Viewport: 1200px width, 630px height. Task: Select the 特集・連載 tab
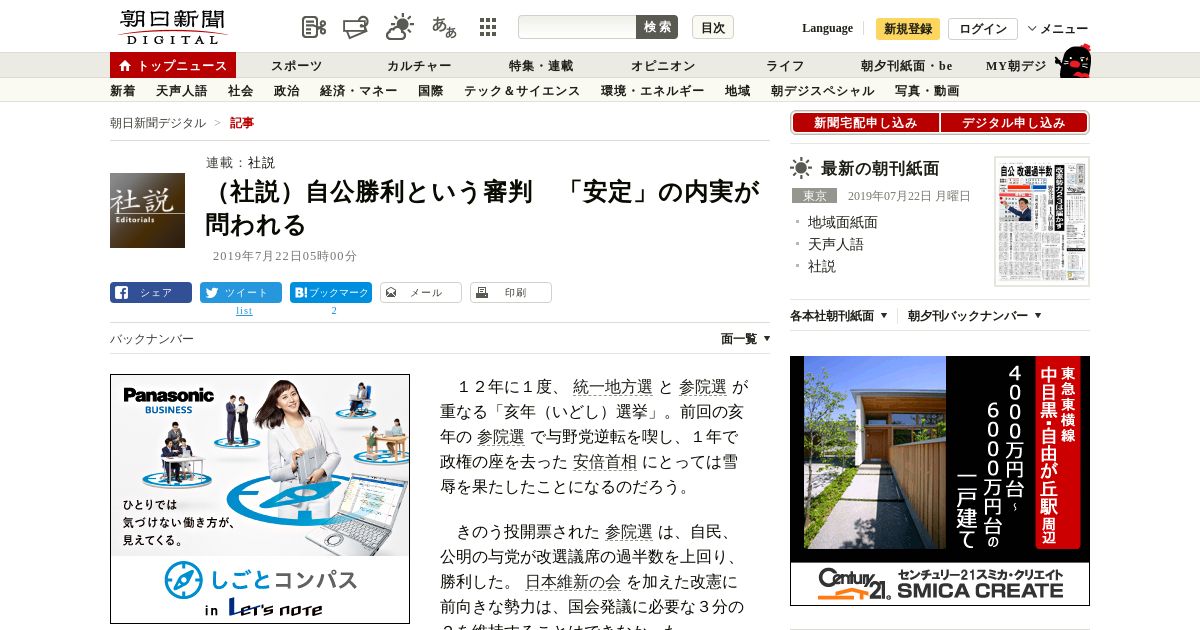[x=541, y=66]
